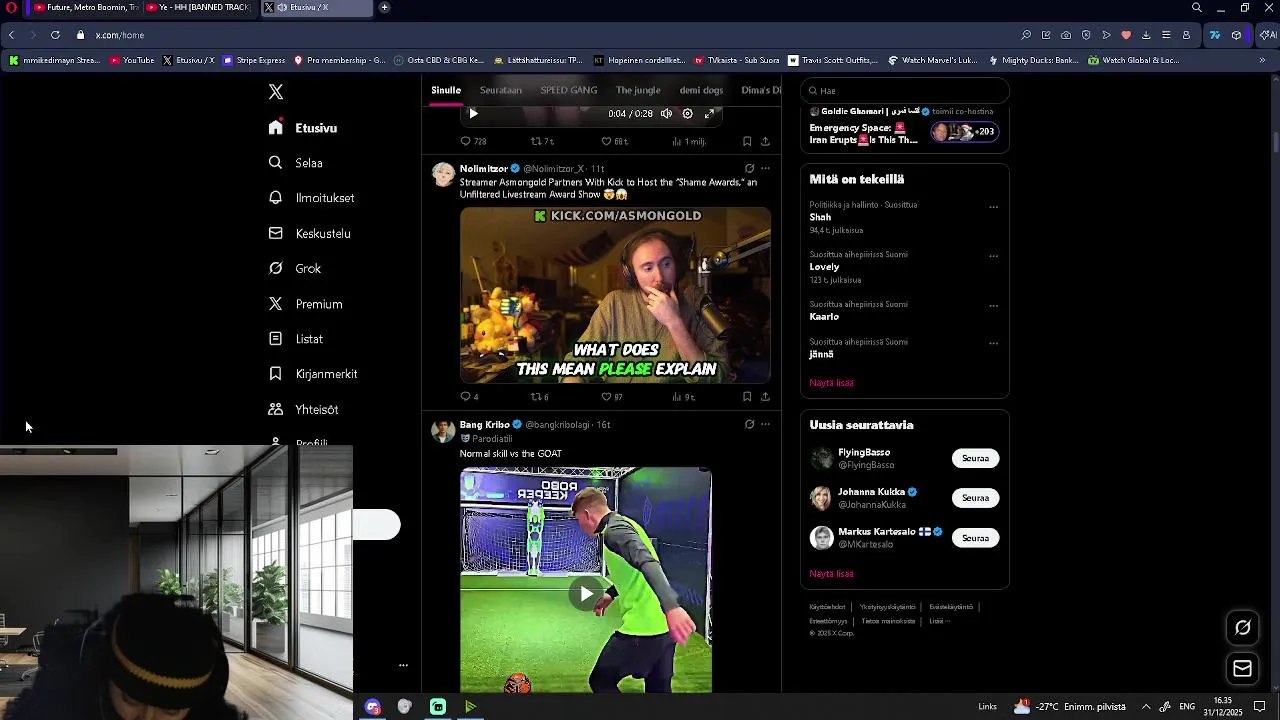Open more options for Shah trend
Image resolution: width=1280 pixels, height=720 pixels.
click(993, 208)
